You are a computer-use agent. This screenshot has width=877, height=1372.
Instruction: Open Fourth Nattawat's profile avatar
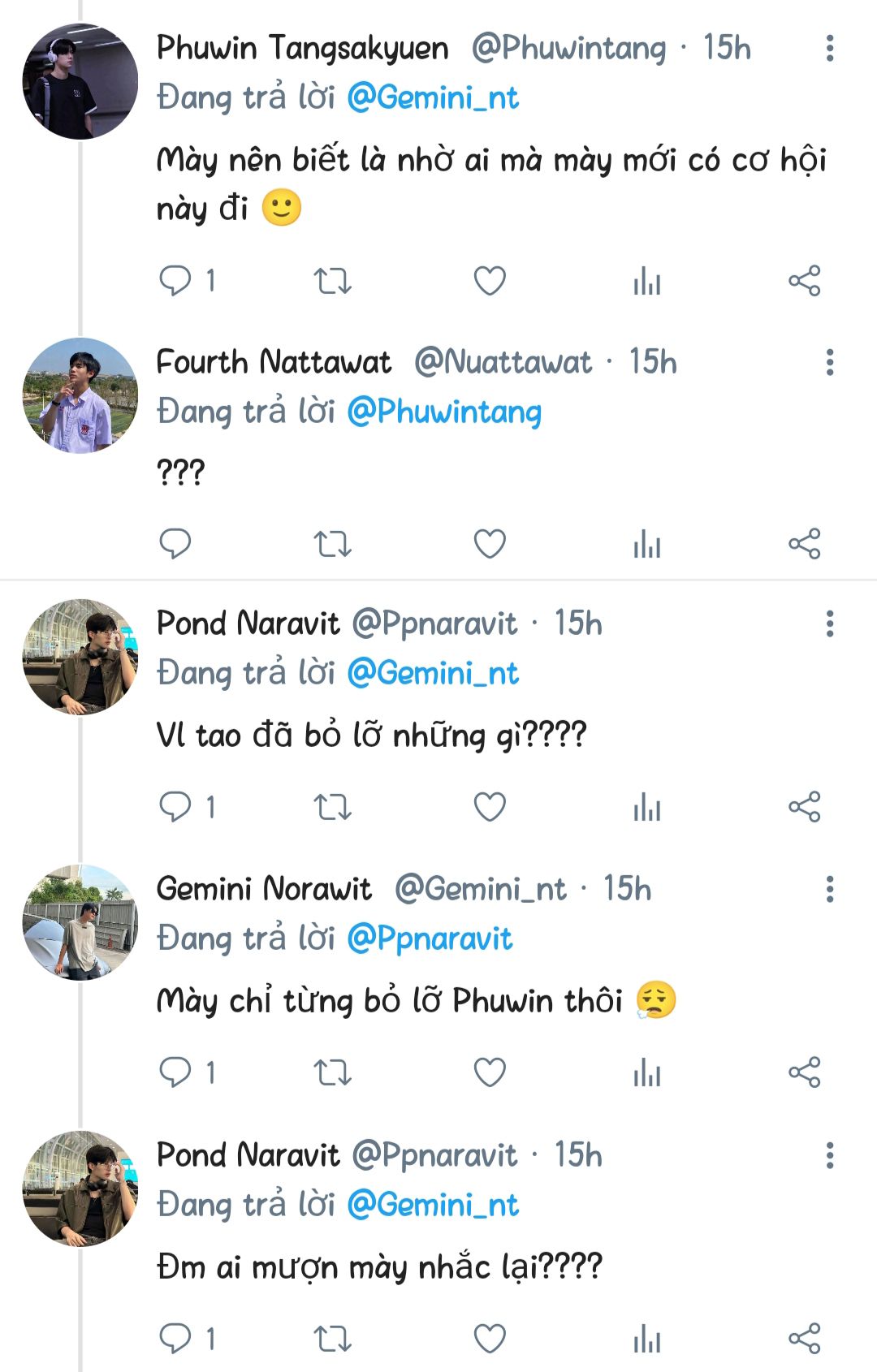point(80,395)
